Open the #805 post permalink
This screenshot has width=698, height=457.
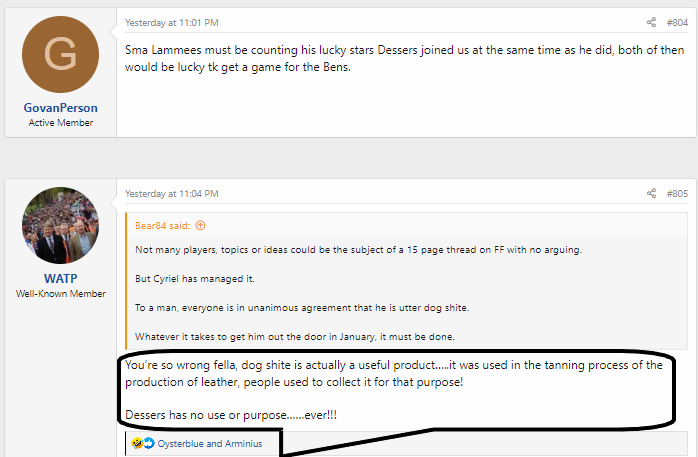[x=677, y=193]
